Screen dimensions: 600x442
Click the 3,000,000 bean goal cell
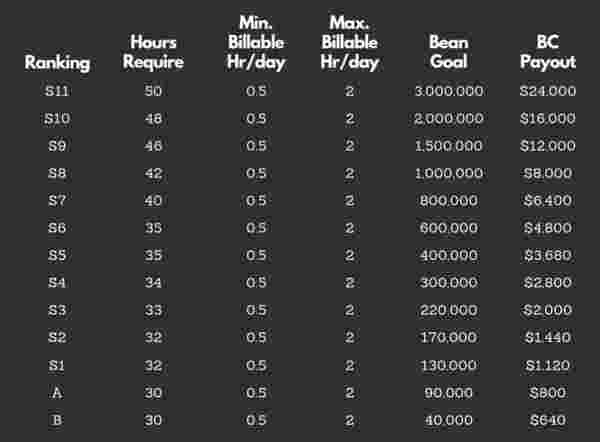[x=448, y=91]
